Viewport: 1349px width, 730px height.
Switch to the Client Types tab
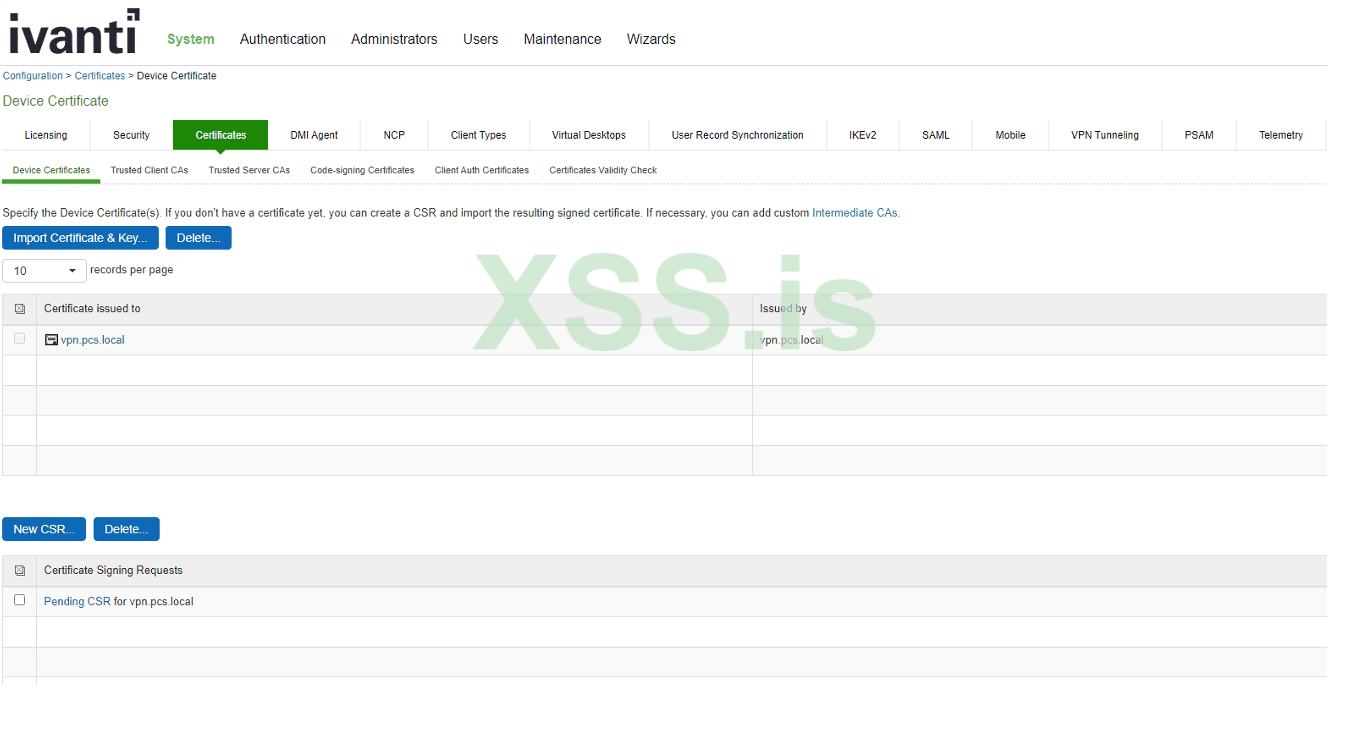tap(479, 135)
